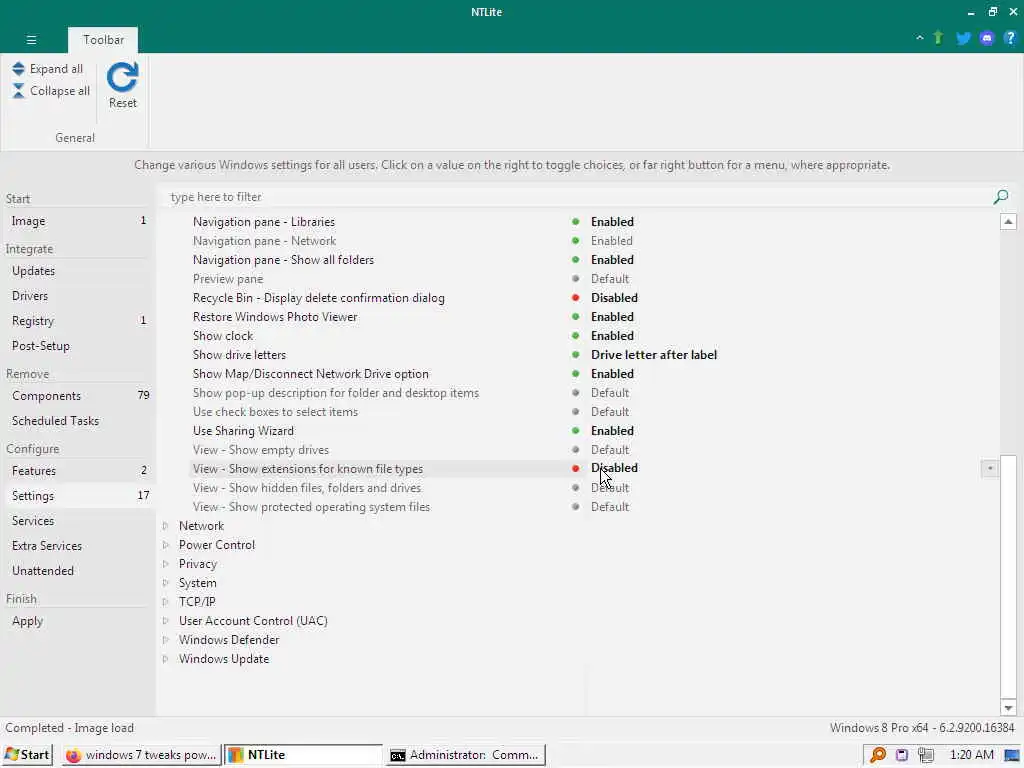Click the magnifier tray icon
The image size is (1024, 768).
pyautogui.click(x=878, y=755)
